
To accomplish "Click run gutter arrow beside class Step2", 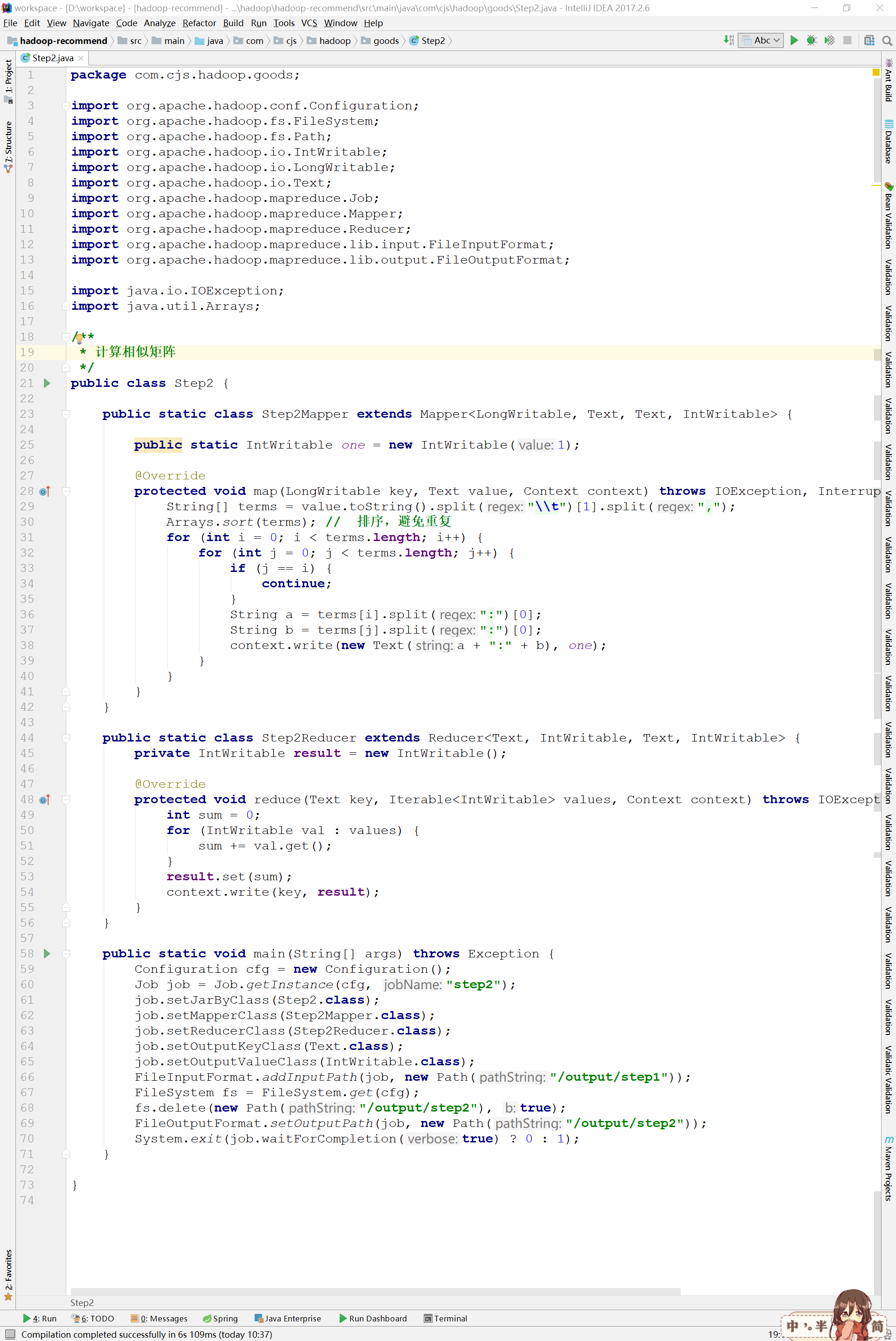I will 47,384.
